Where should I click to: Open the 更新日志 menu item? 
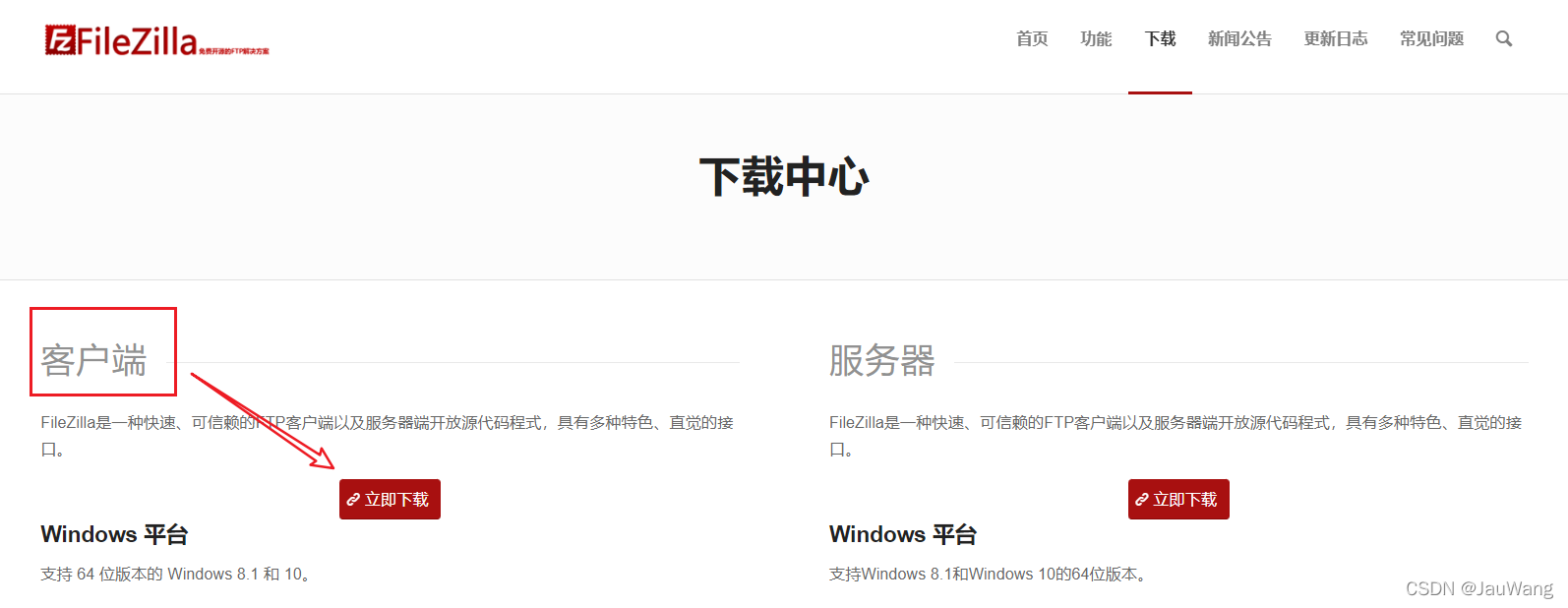[1336, 39]
